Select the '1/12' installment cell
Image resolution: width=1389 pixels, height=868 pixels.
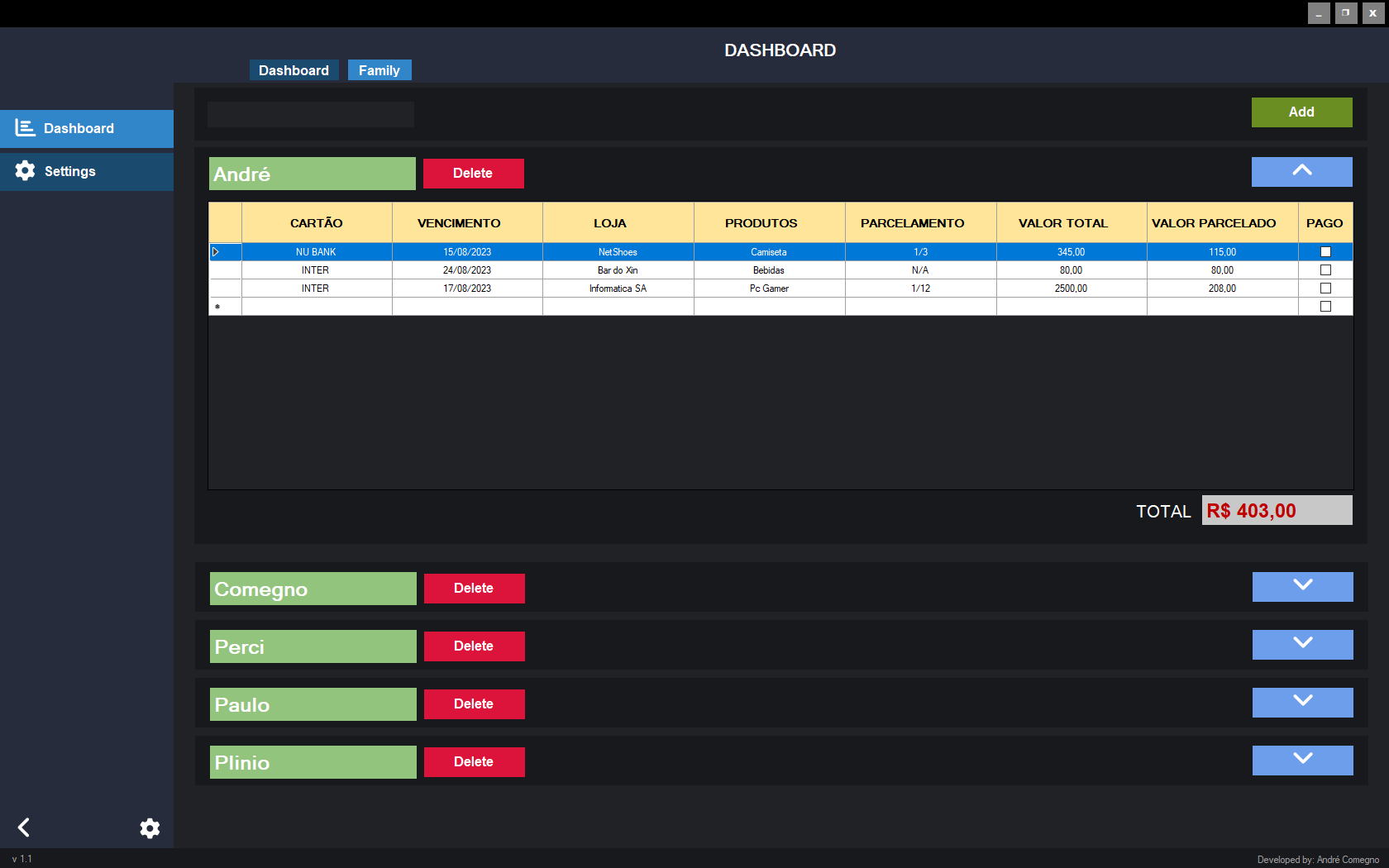(x=921, y=289)
